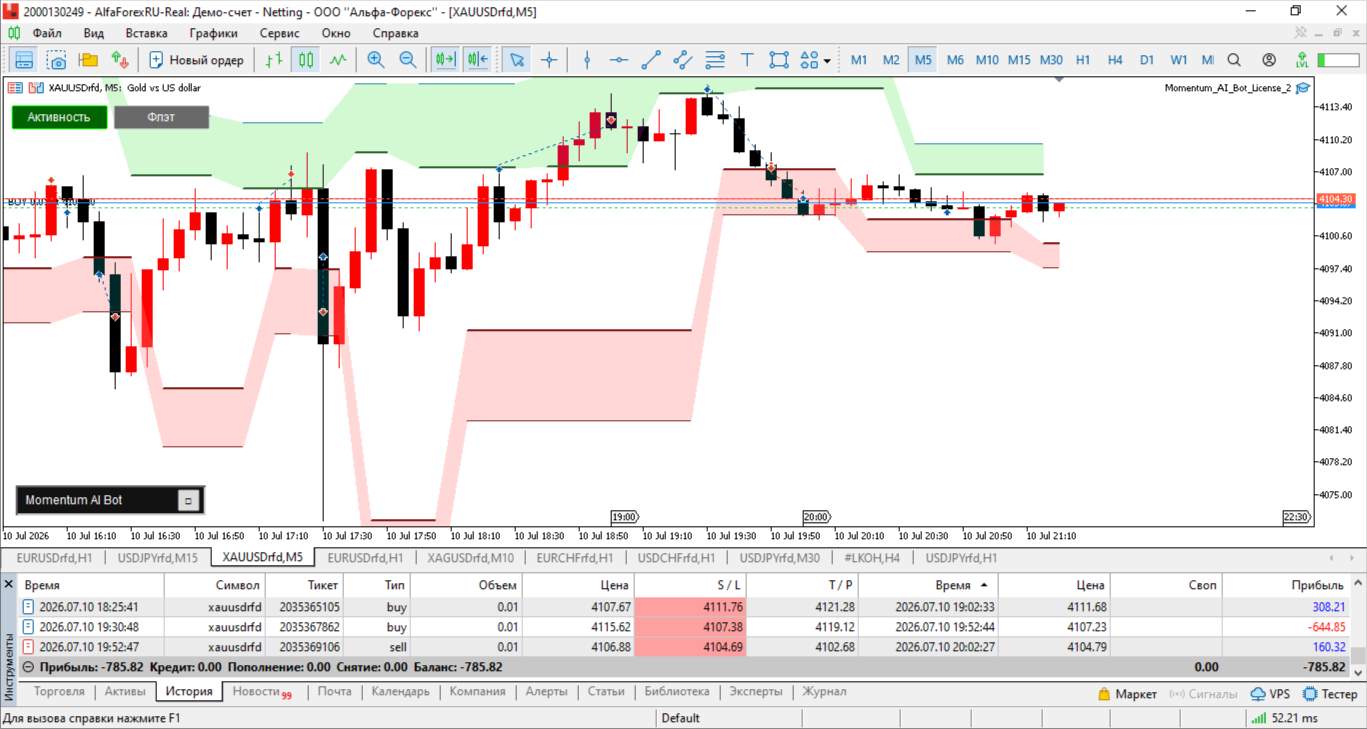Open the Сервис menu
The image size is (1367, 729).
pyautogui.click(x=280, y=33)
